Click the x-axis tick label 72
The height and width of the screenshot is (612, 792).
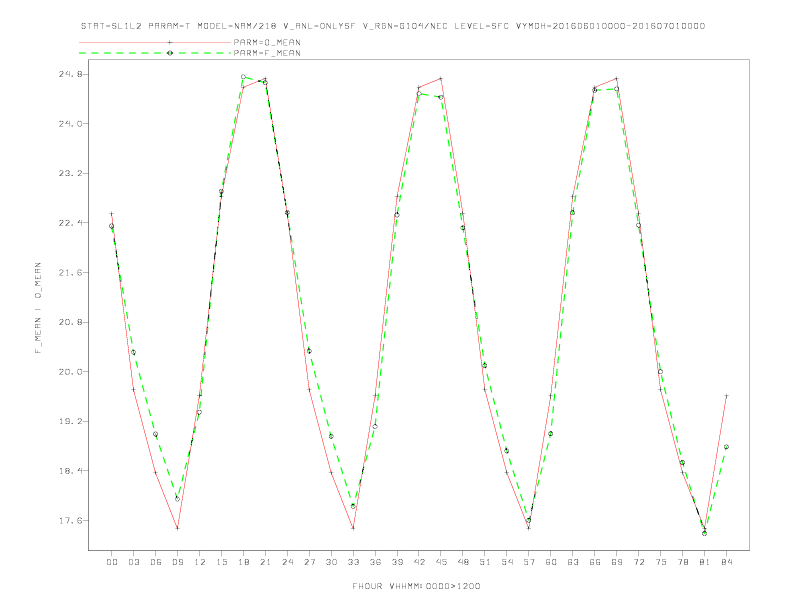coord(638,562)
